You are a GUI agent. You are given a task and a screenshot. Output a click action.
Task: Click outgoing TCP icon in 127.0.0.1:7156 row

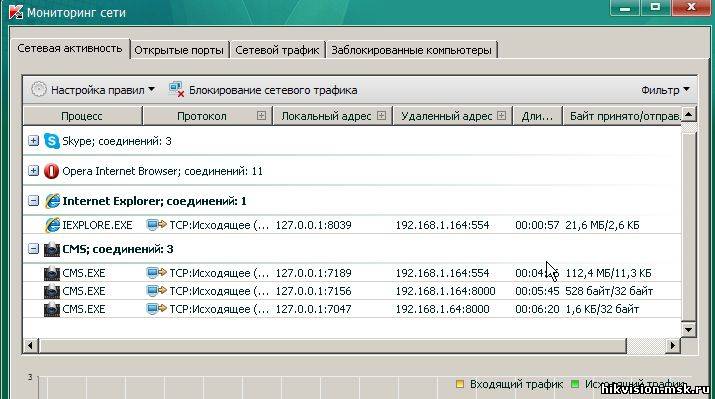[x=156, y=290]
